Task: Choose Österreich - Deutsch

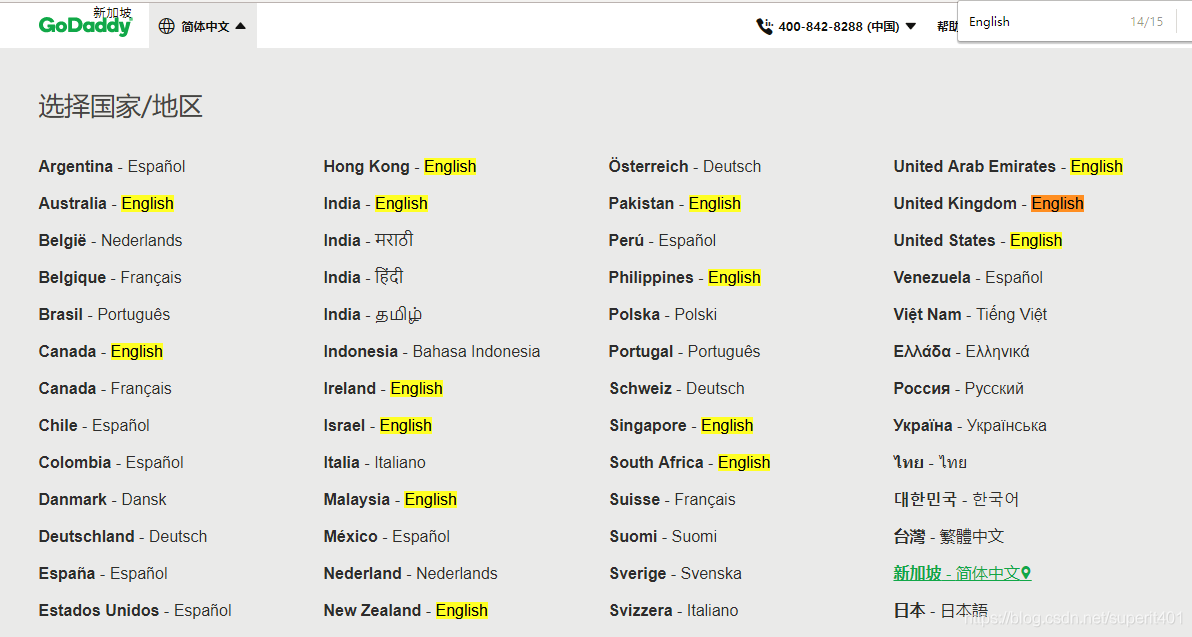Action: click(685, 166)
